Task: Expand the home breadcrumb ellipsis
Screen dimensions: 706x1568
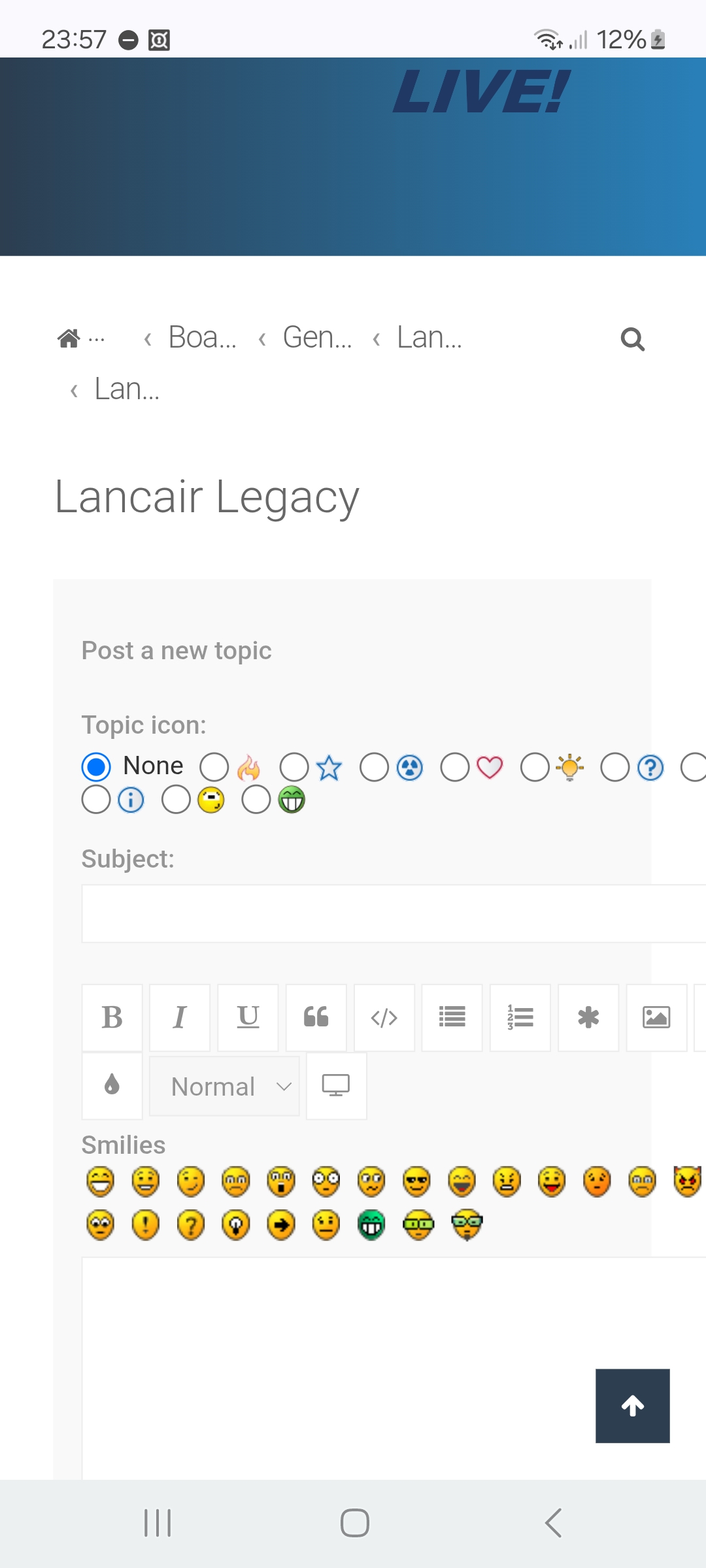Action: click(x=96, y=338)
